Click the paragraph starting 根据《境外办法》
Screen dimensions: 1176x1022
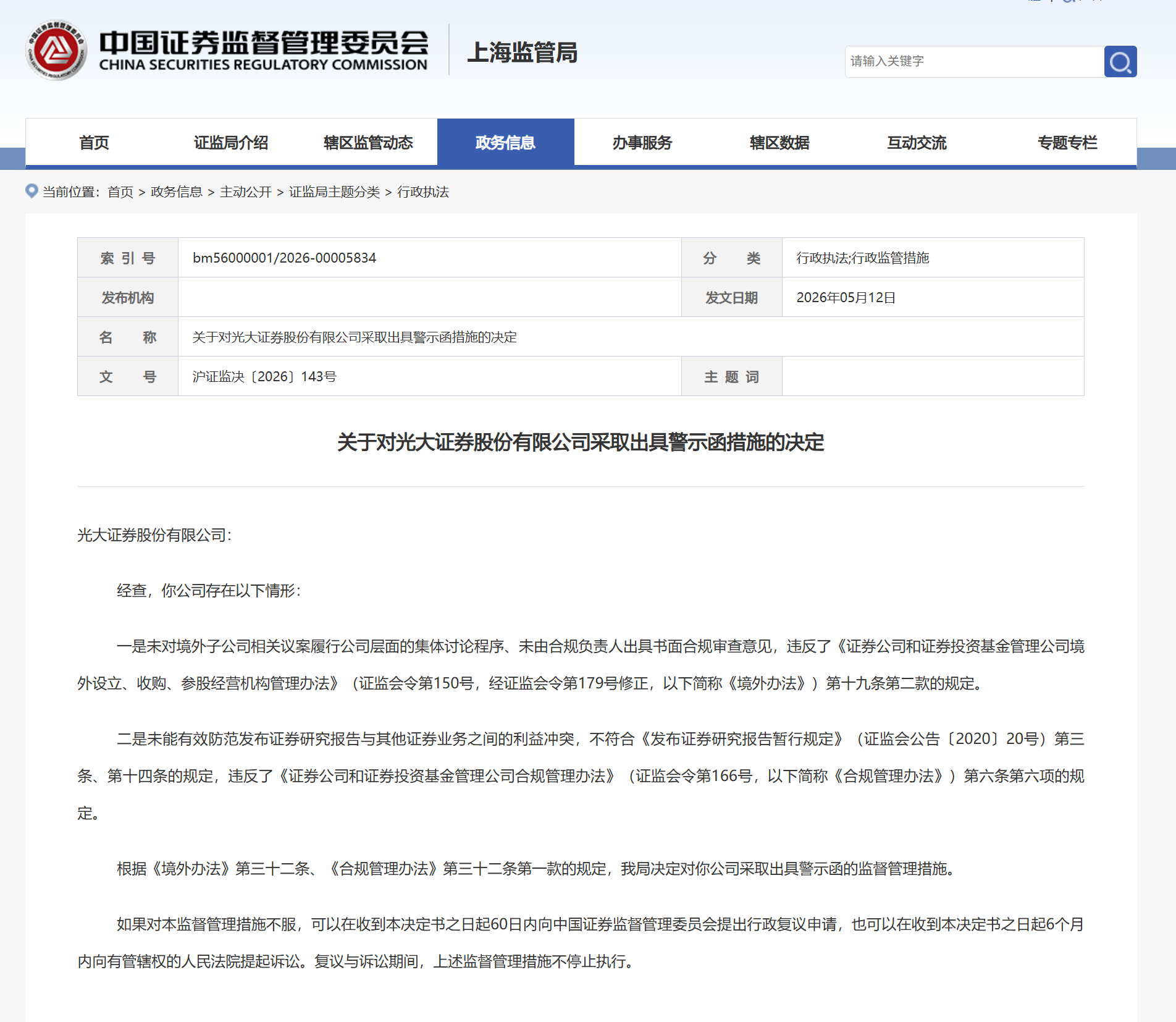pos(537,869)
